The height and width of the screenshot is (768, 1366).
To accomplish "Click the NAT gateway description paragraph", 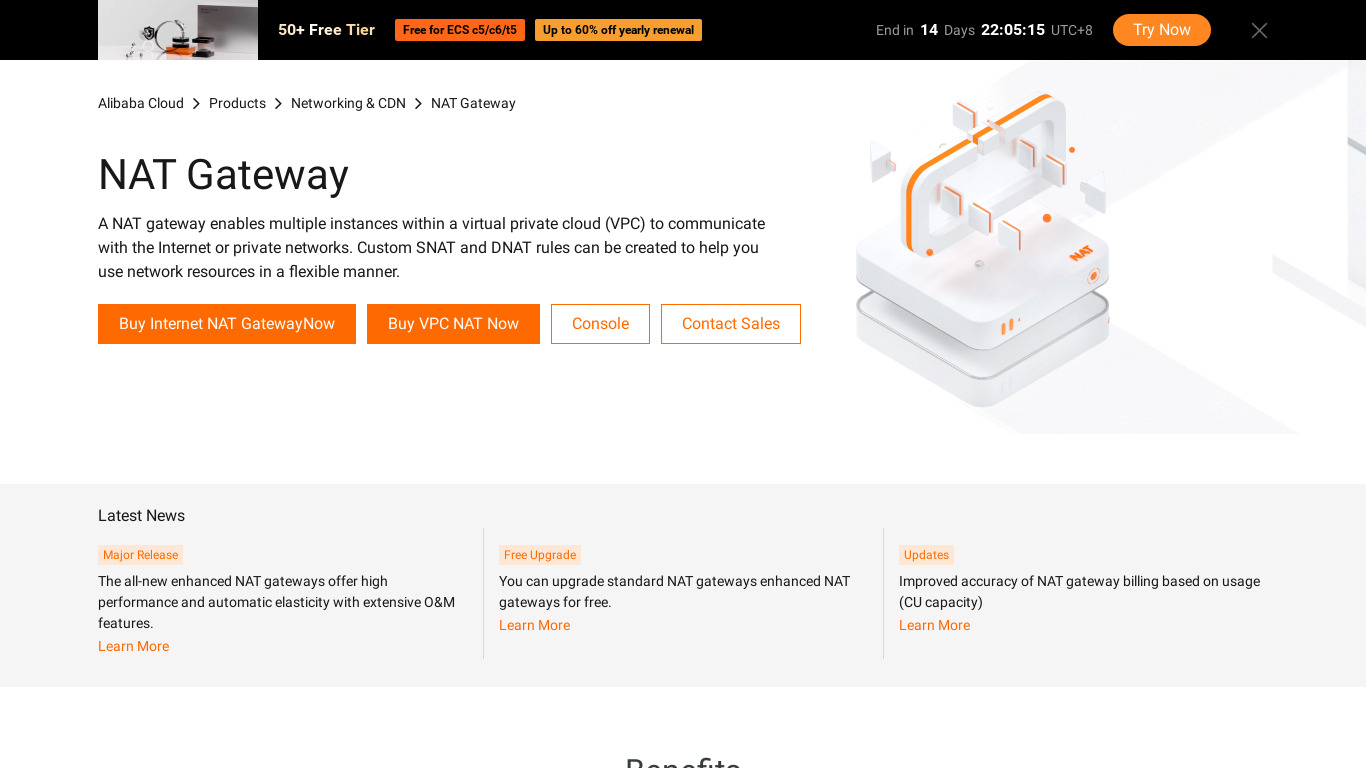I will [x=432, y=248].
